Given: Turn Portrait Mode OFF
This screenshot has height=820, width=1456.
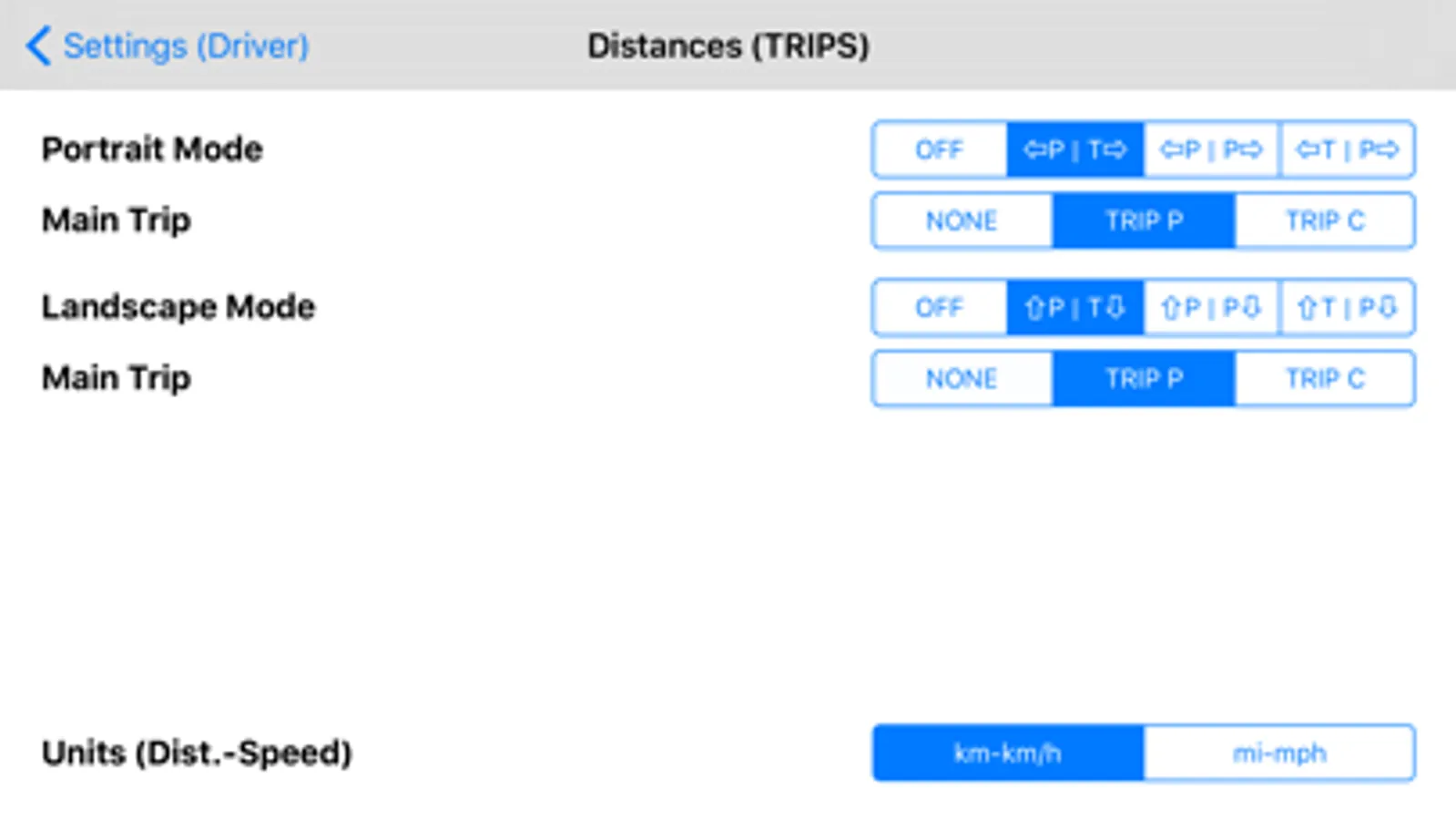Looking at the screenshot, I should 939,149.
